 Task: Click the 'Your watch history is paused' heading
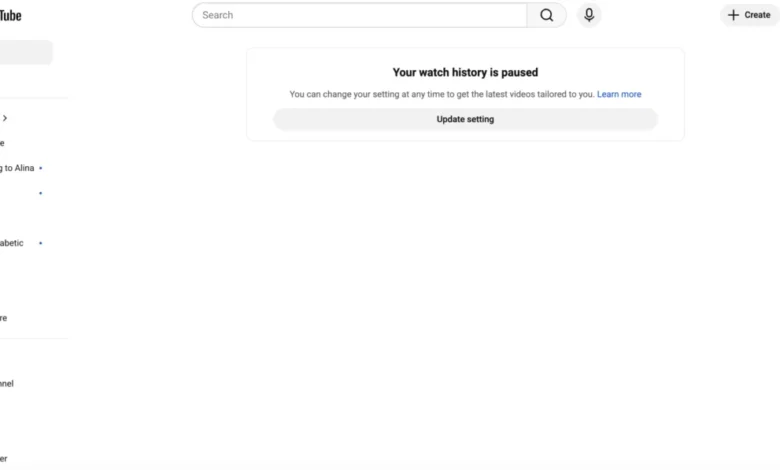(x=465, y=73)
